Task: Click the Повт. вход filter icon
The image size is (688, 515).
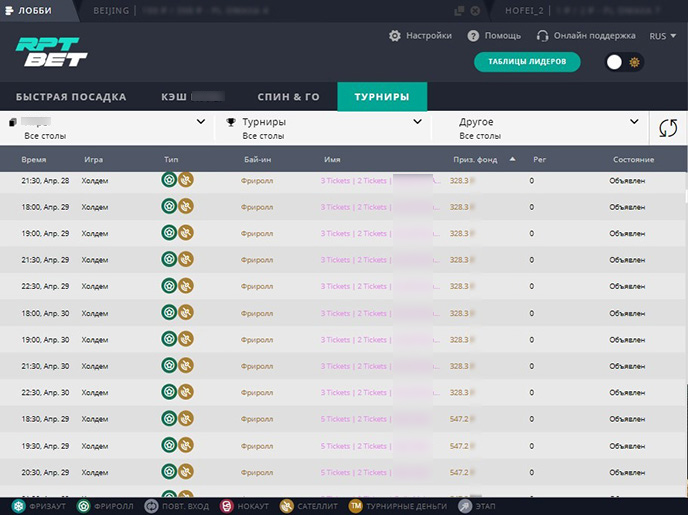Action: click(x=151, y=507)
